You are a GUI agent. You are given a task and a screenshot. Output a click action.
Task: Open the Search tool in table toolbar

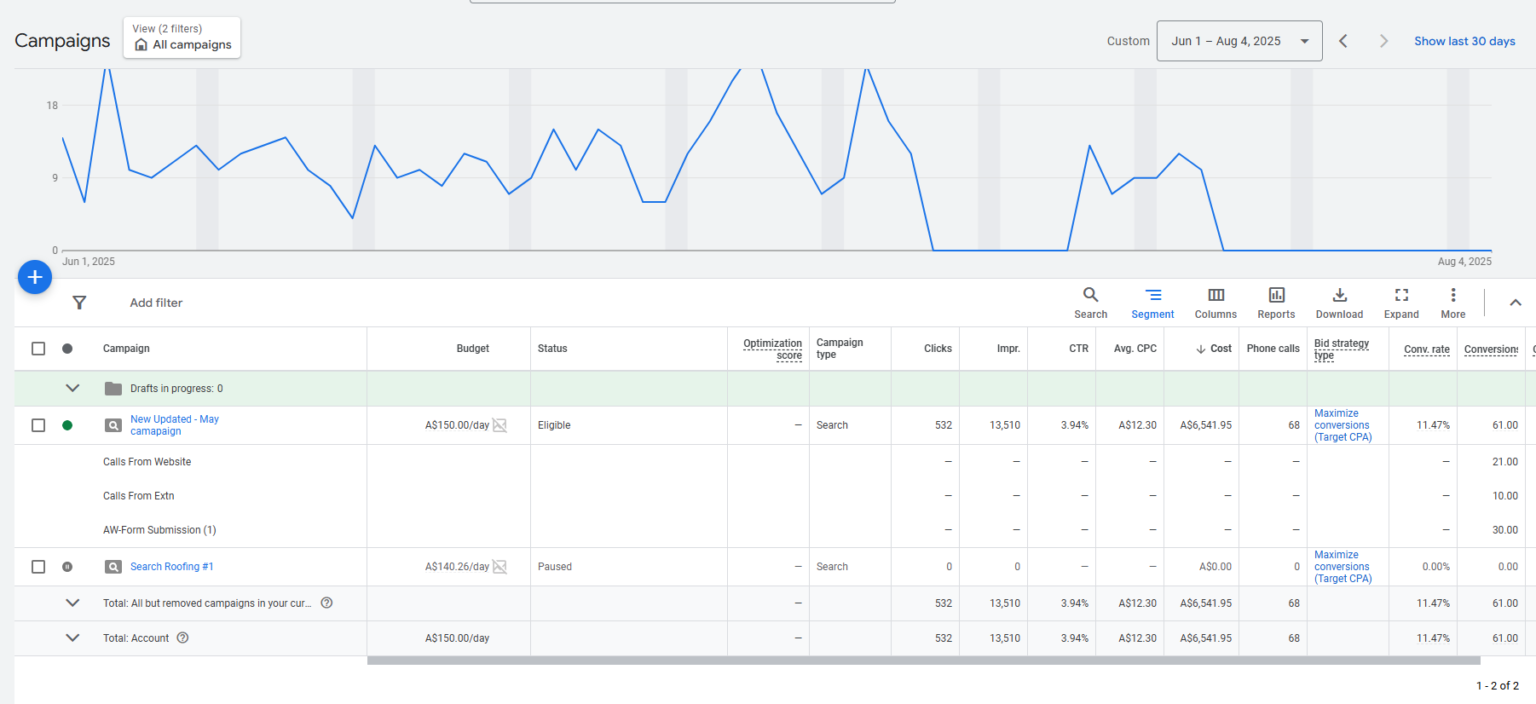pyautogui.click(x=1090, y=302)
